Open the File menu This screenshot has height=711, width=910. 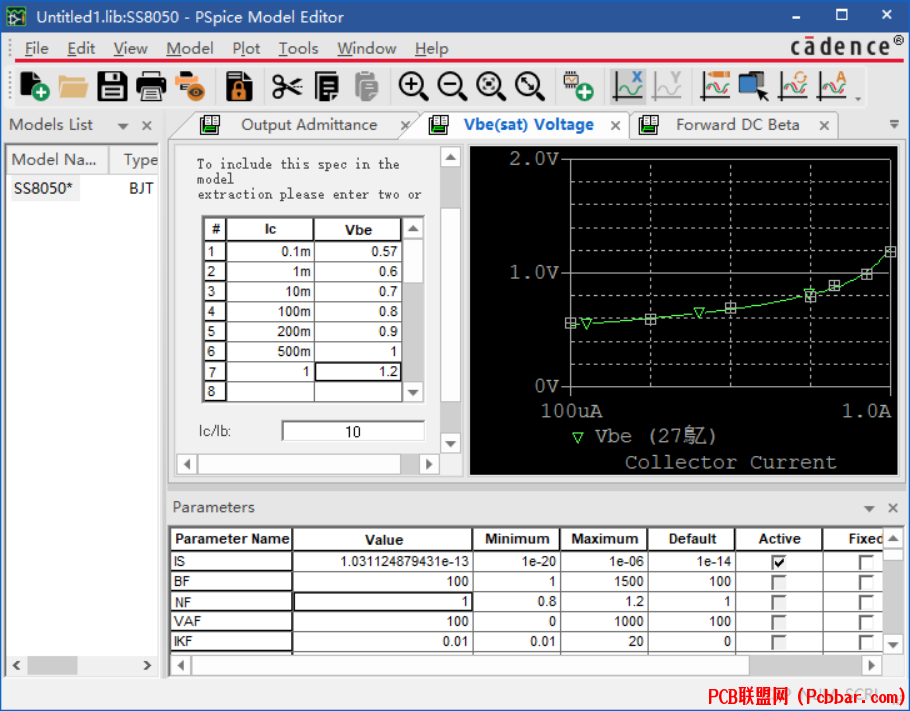(x=37, y=48)
